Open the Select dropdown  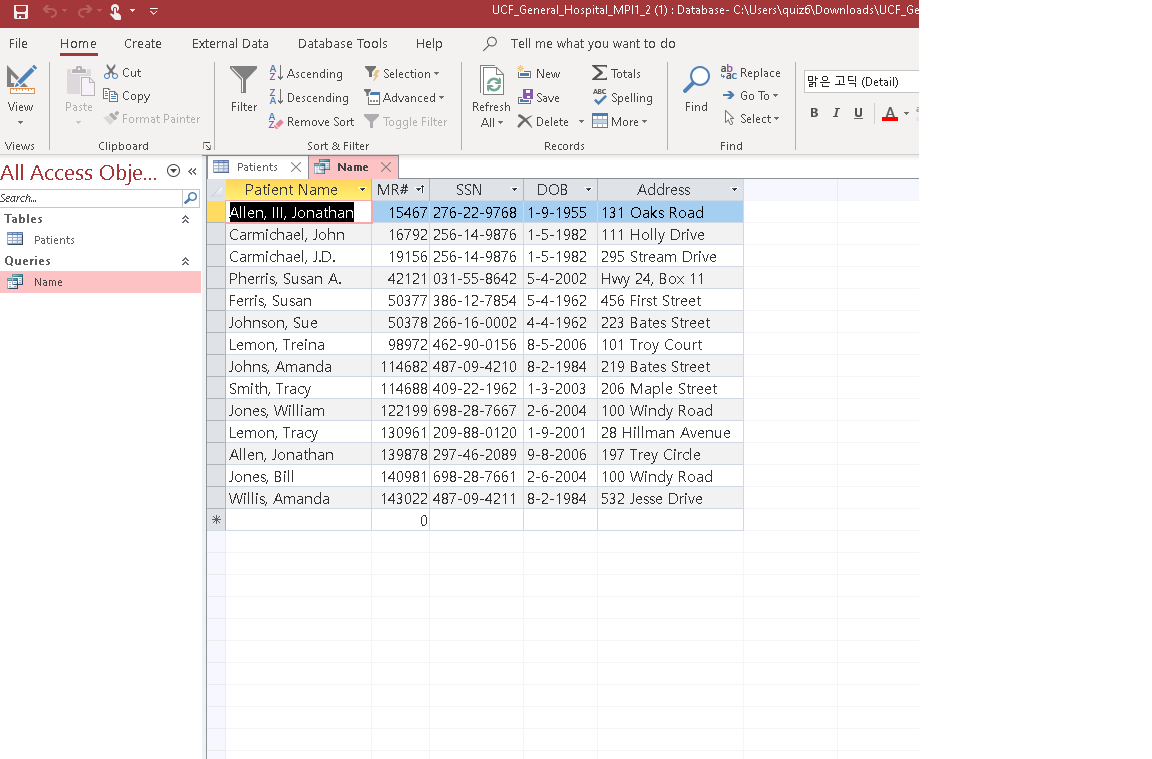[752, 118]
